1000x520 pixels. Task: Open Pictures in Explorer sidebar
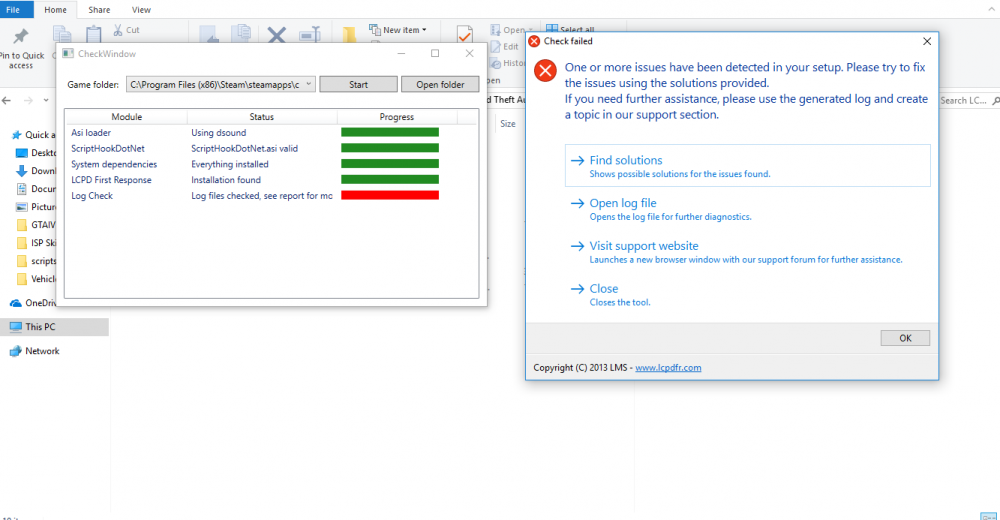pyautogui.click(x=36, y=207)
